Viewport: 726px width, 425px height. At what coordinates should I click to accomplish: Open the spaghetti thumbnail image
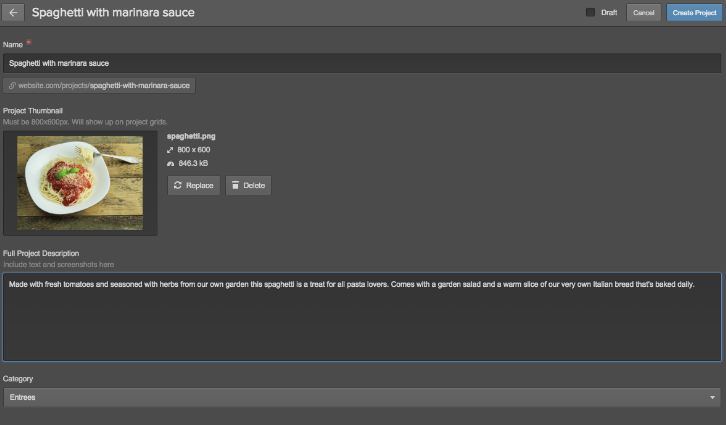(80, 183)
